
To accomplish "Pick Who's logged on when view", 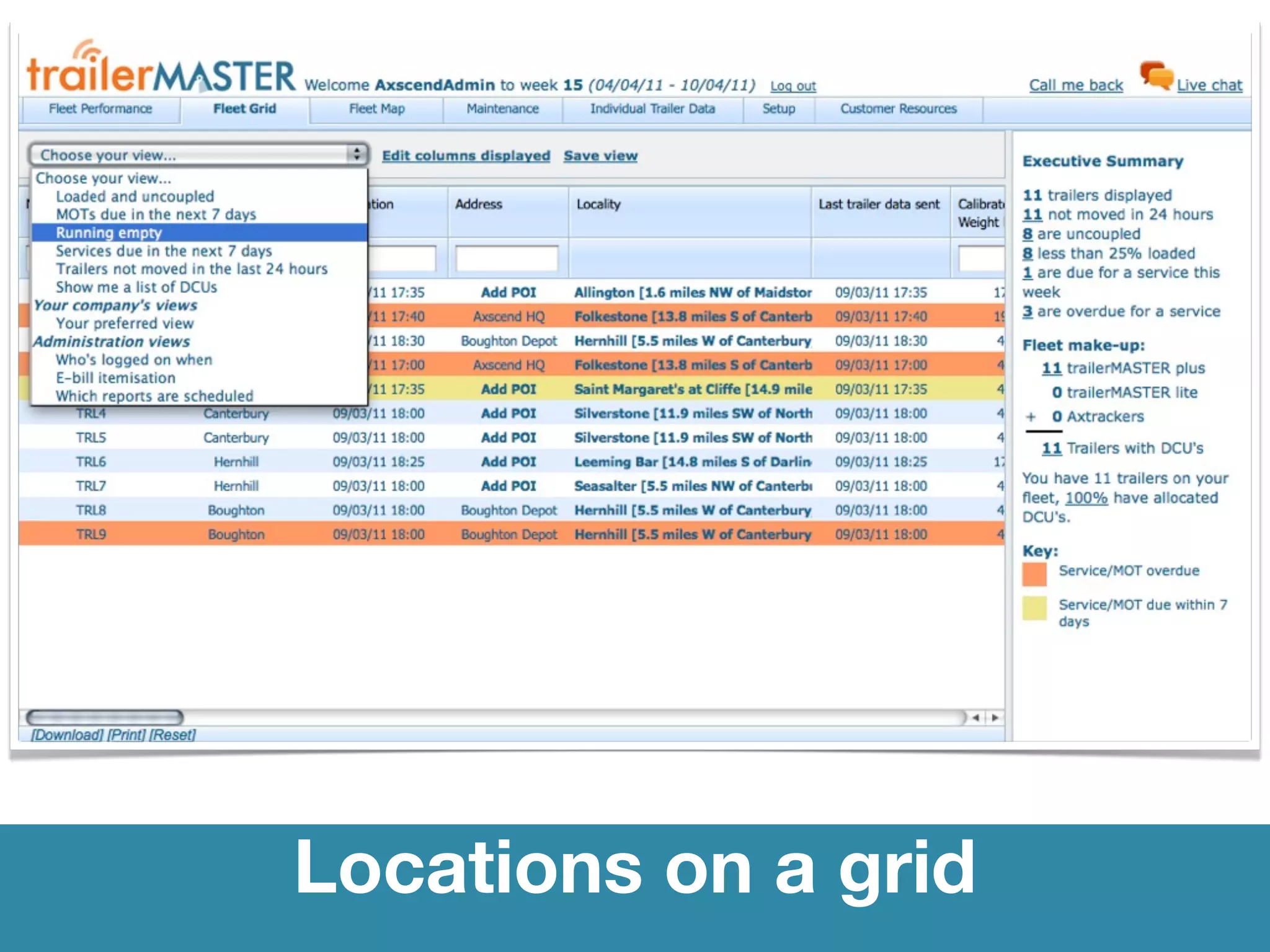I will click(134, 360).
